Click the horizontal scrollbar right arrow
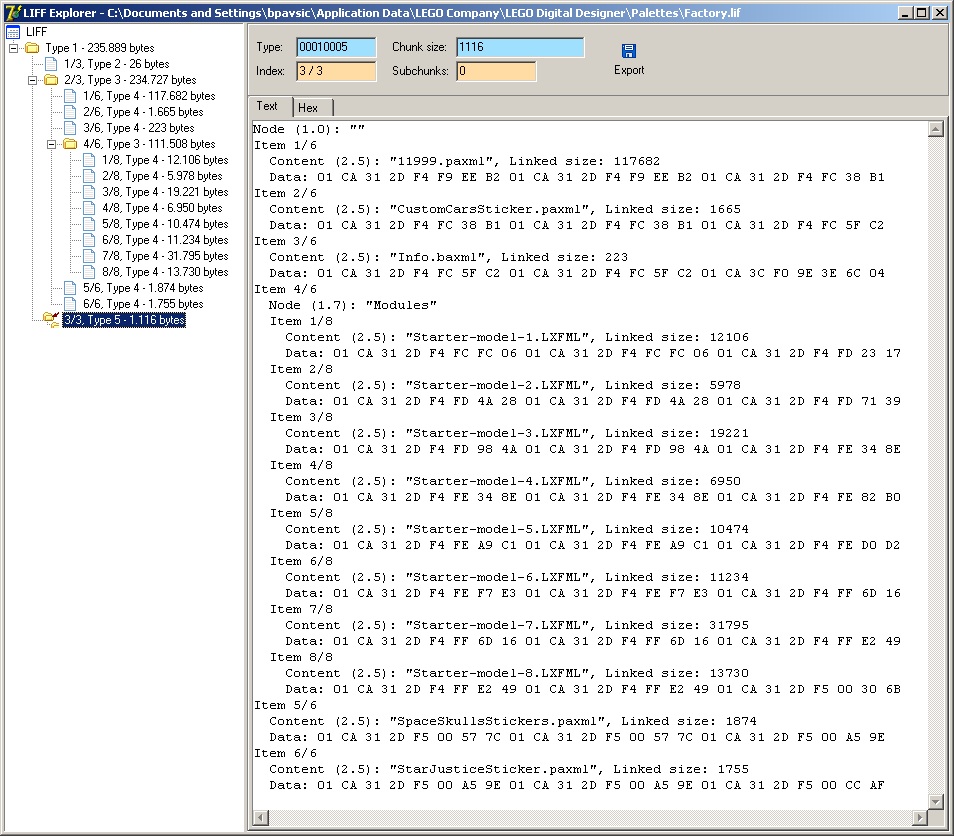 (x=920, y=818)
